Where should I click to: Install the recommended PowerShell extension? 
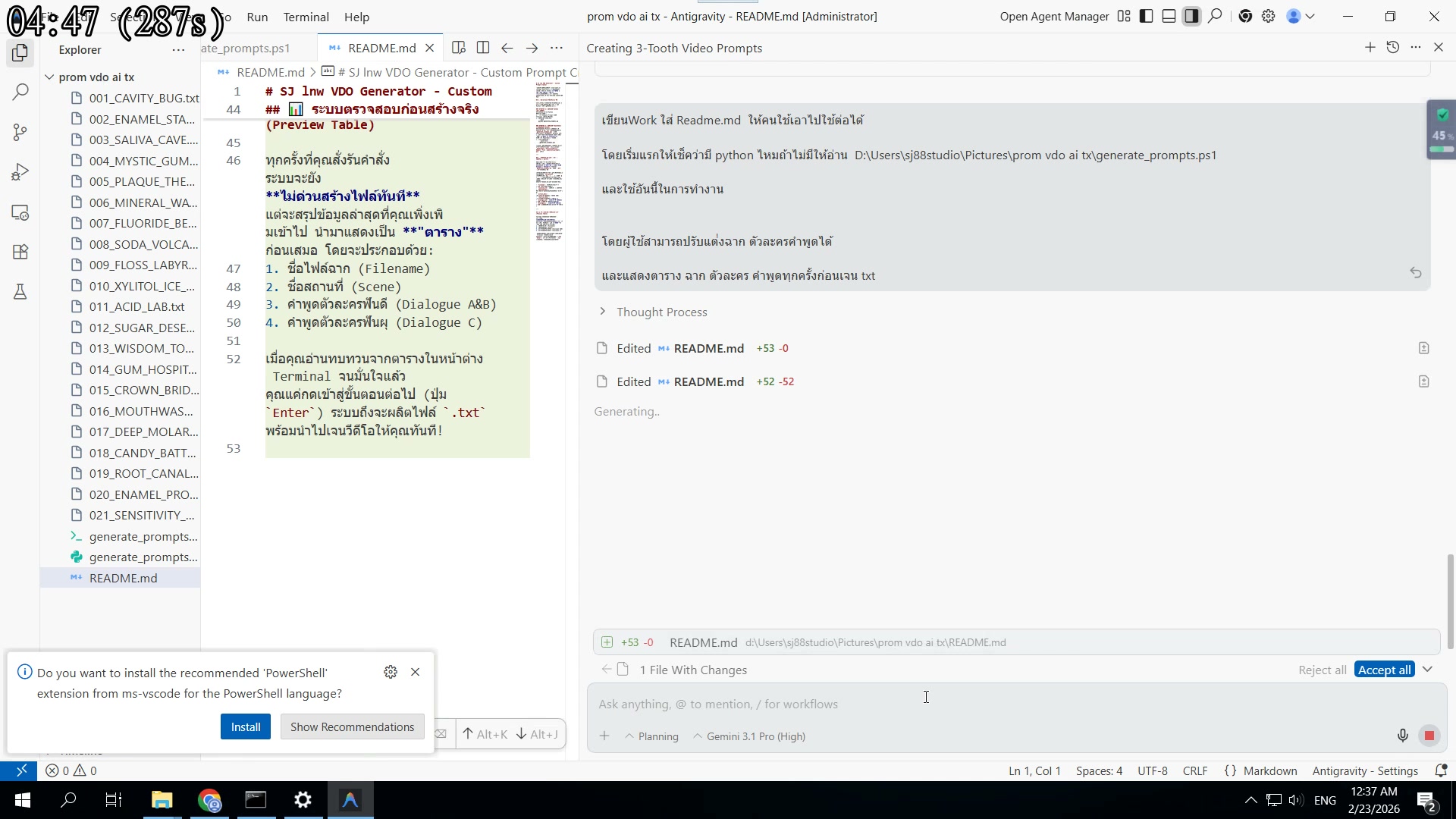[245, 726]
